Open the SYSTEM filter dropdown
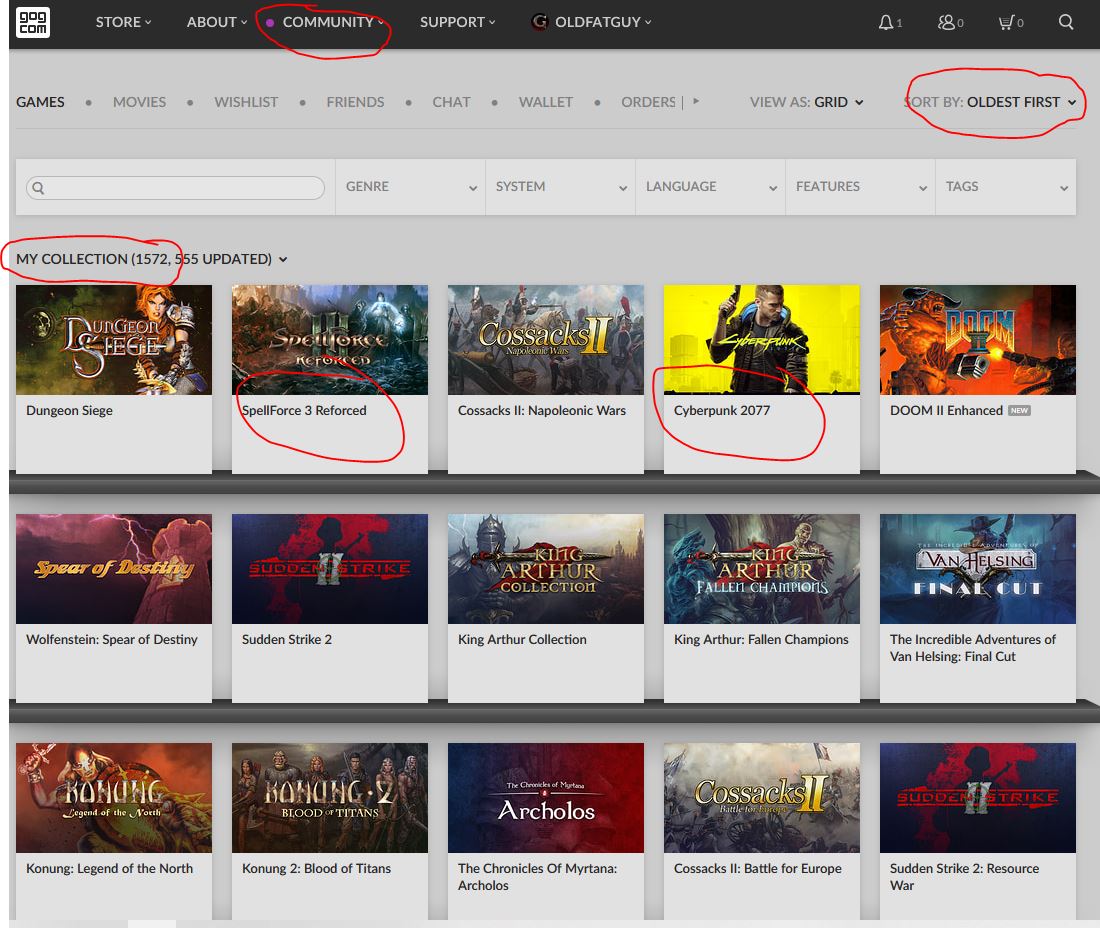1100x928 pixels. (x=561, y=187)
